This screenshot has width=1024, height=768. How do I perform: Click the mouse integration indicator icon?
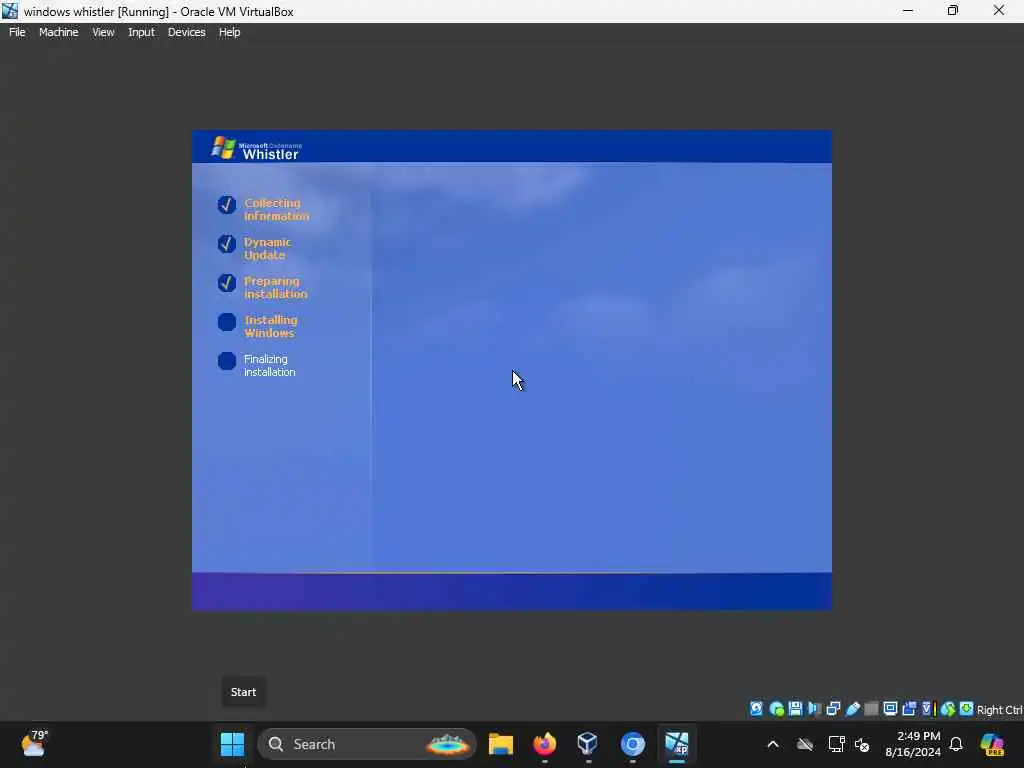(x=948, y=709)
